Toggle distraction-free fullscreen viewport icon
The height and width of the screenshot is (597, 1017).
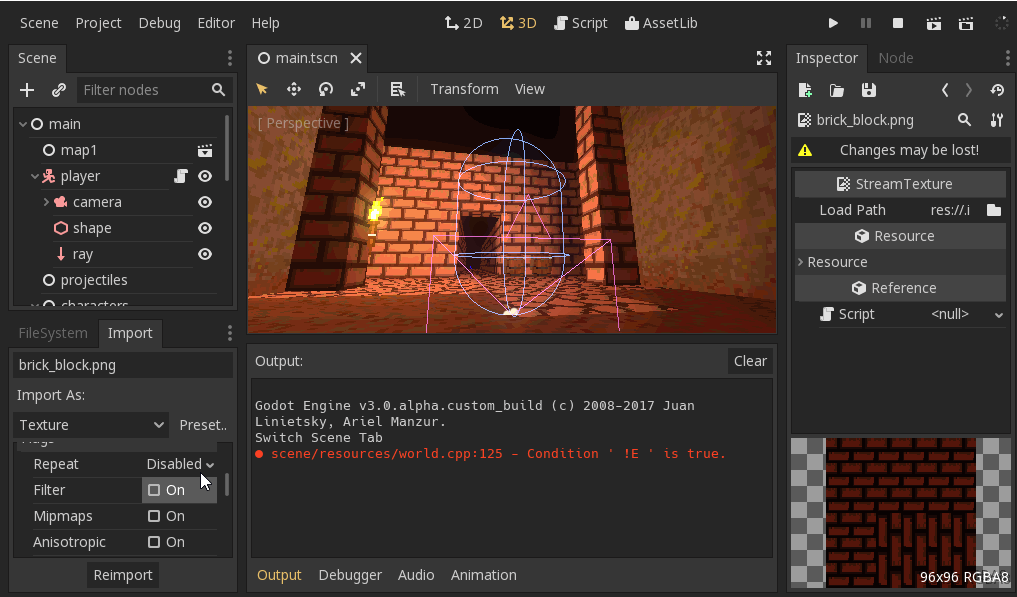(x=764, y=58)
